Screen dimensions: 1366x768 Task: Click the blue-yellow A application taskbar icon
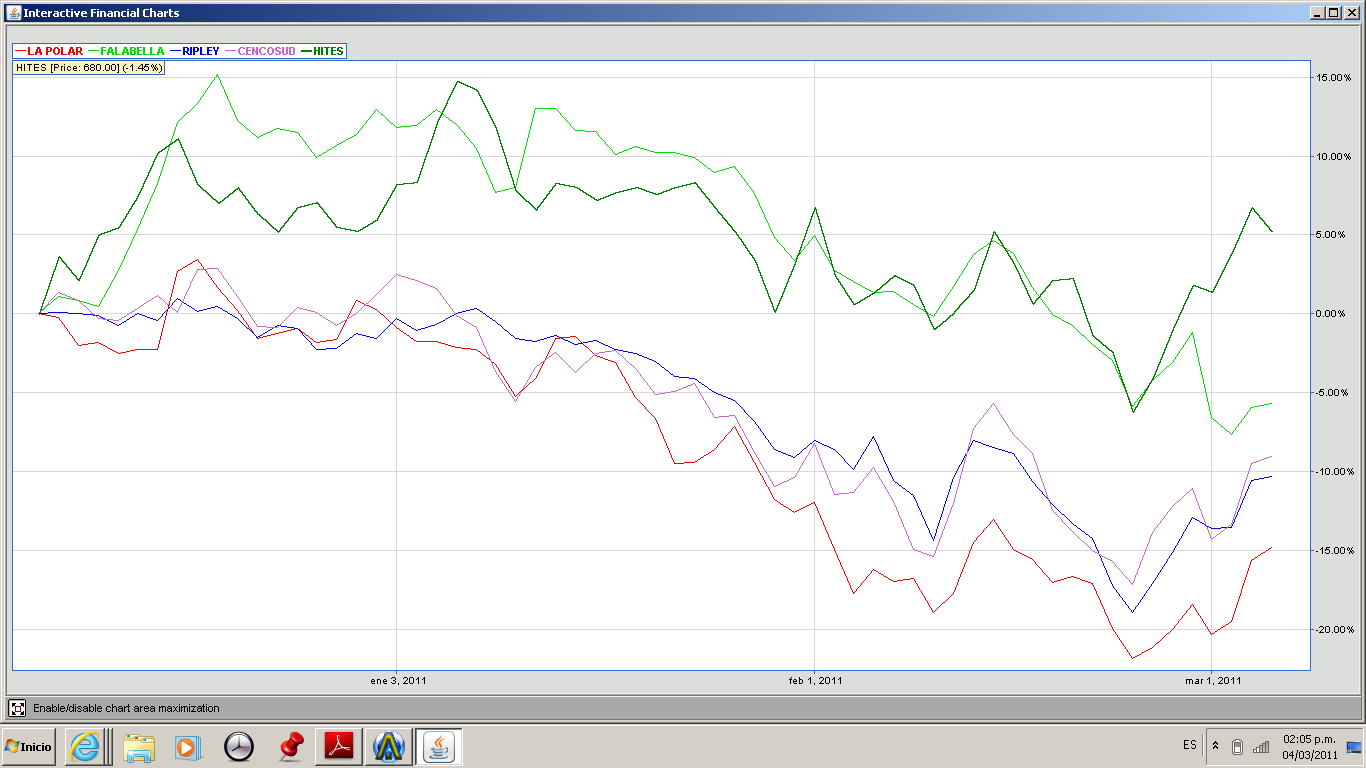coord(388,746)
